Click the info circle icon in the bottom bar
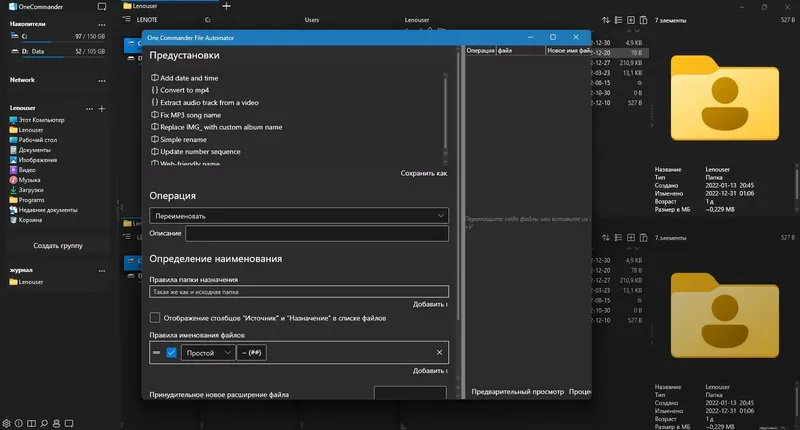Image resolution: width=800 pixels, height=430 pixels. coord(19,423)
